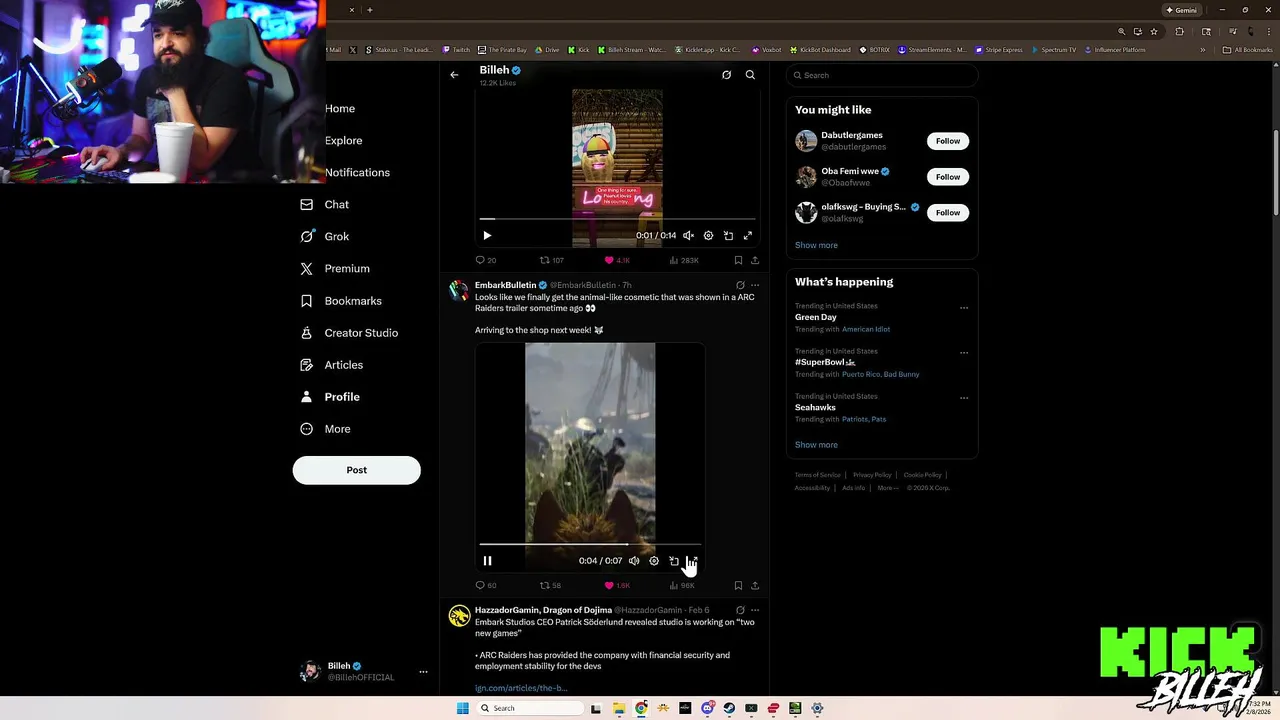Click the Gemini button in Chrome

[x=1181, y=10]
